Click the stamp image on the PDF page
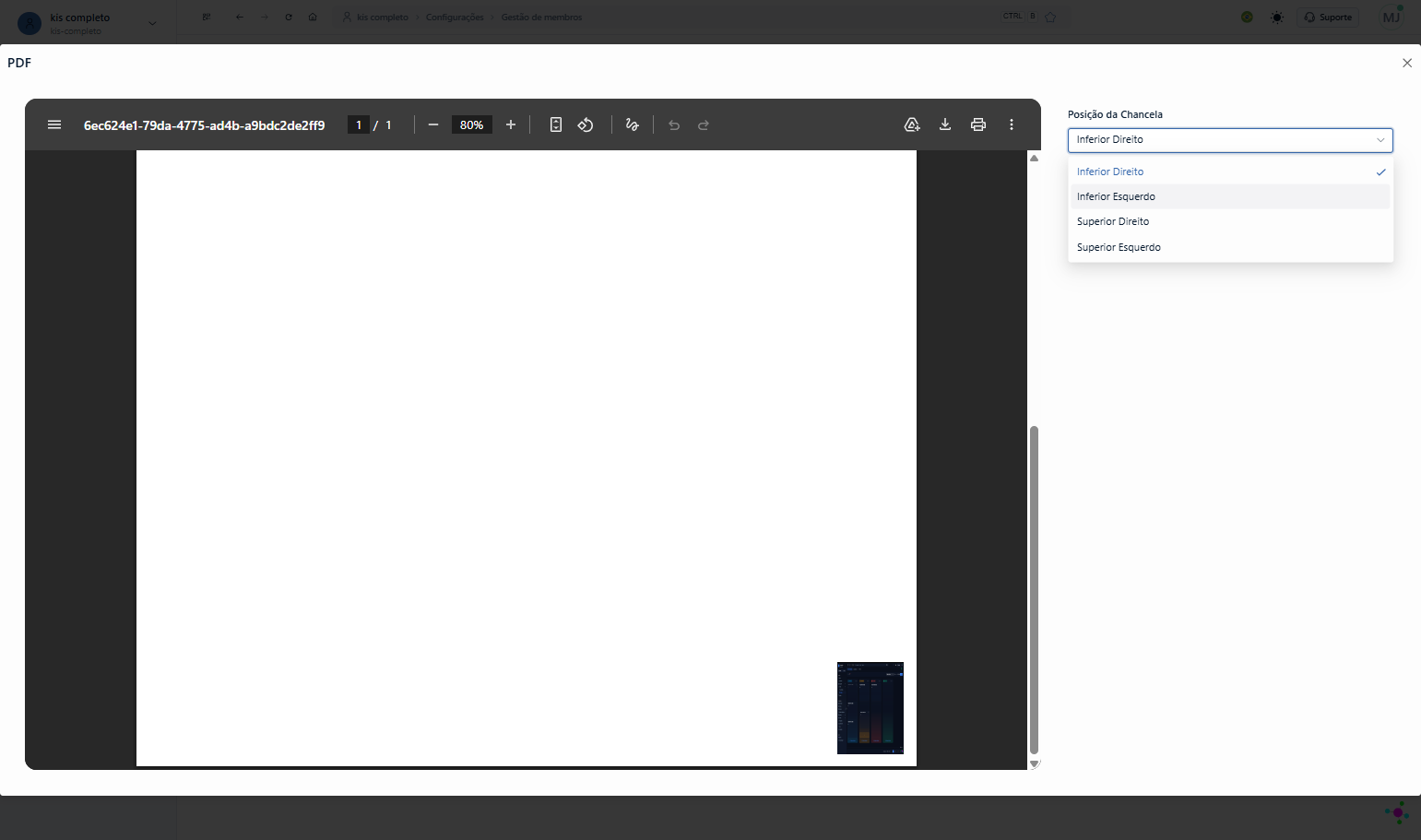Screen dimensions: 1421x840 (x=870, y=708)
